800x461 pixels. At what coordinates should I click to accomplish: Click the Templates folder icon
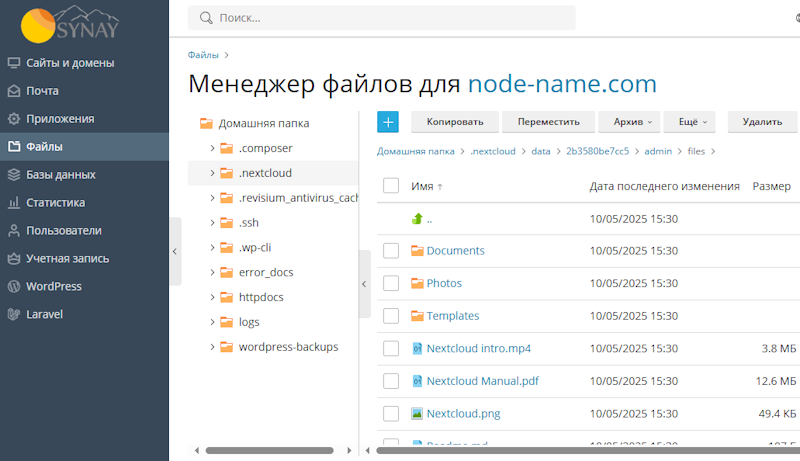(417, 316)
